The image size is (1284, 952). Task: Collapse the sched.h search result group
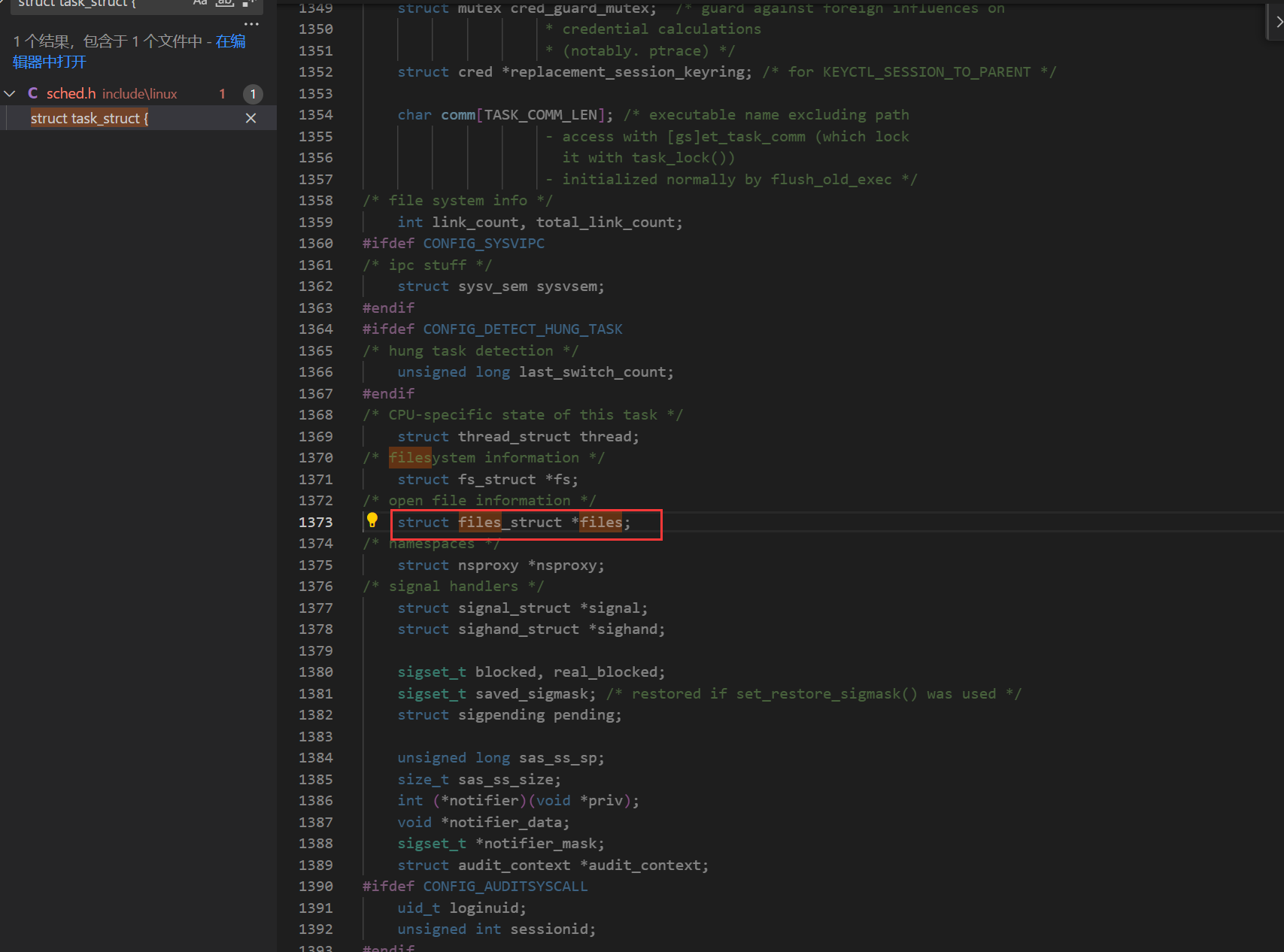10,93
